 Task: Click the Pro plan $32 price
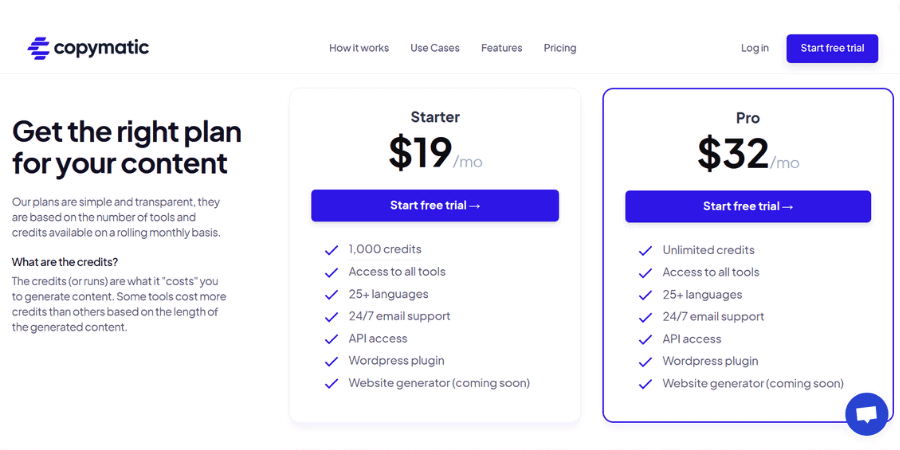click(733, 153)
